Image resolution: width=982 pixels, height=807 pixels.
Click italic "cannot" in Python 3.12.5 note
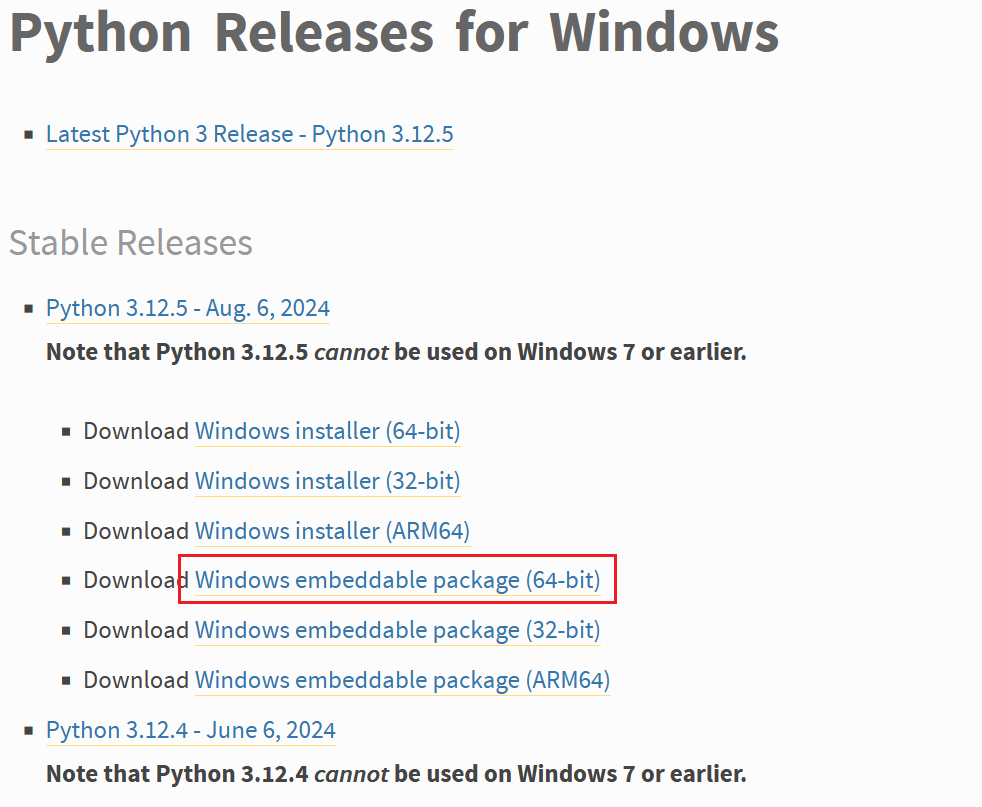tap(351, 352)
